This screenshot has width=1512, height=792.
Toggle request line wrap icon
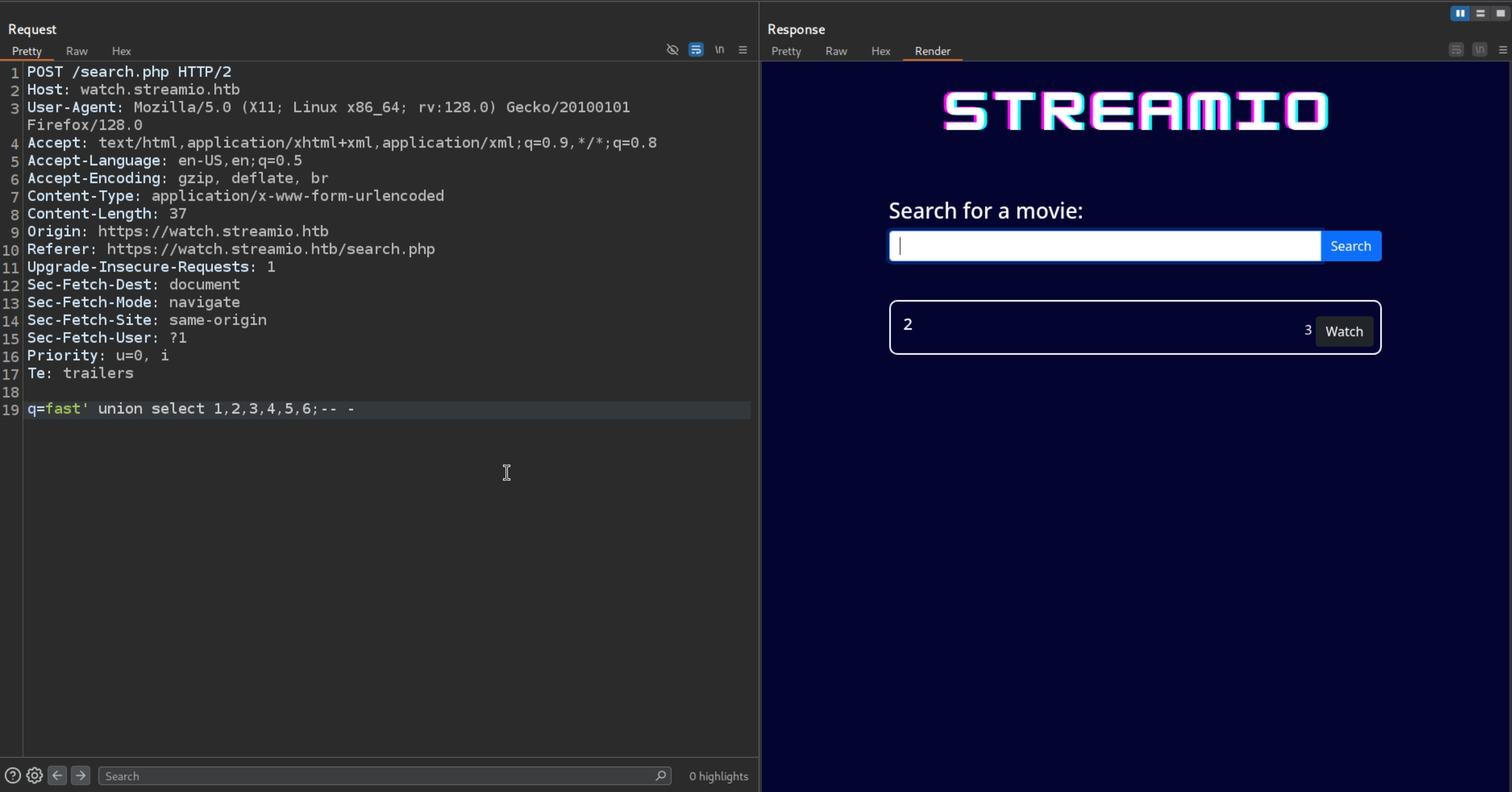coord(696,50)
